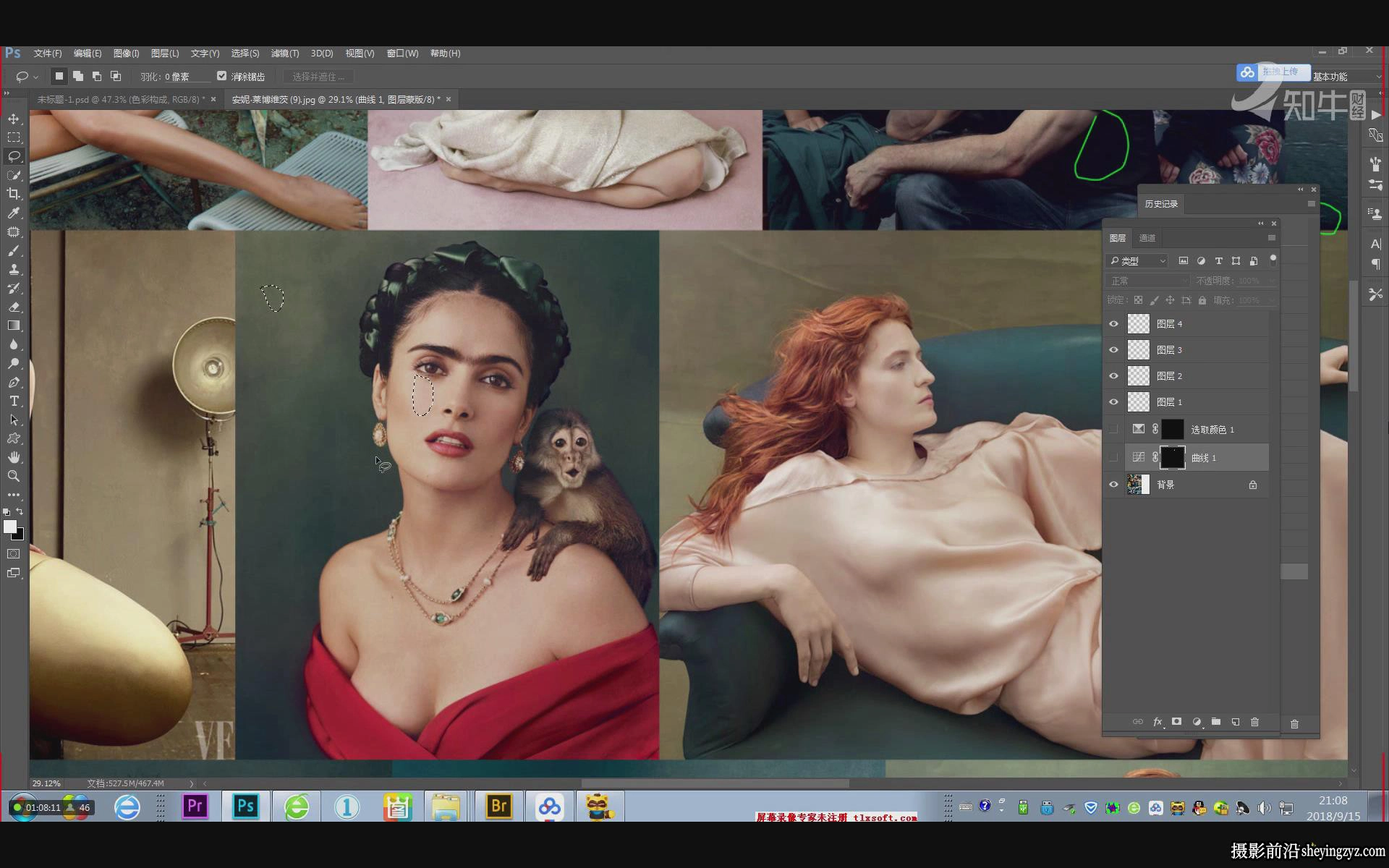This screenshot has height=868, width=1389.
Task: Show the 选取颜色 1 adjustment layer
Action: click(1114, 430)
